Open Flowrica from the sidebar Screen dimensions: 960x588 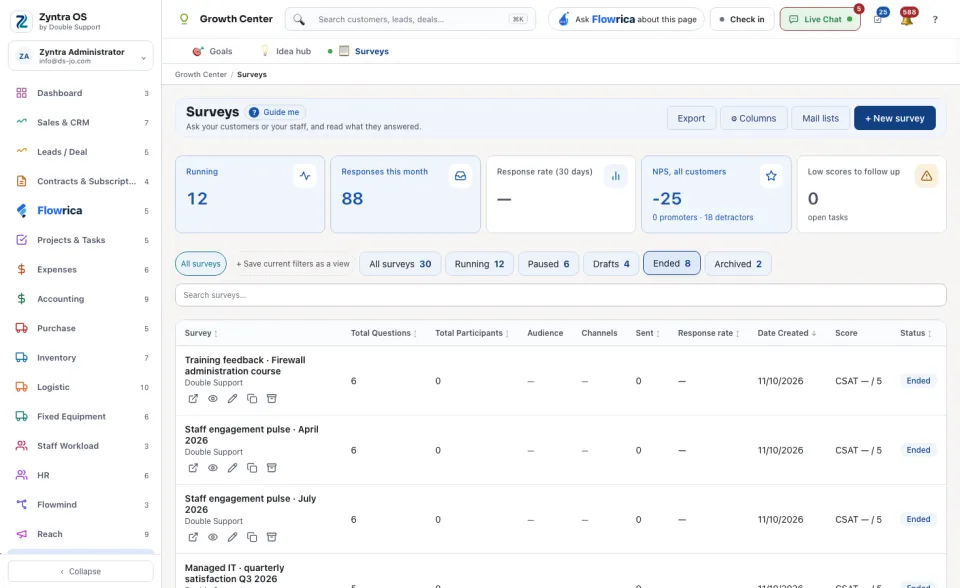81,211
